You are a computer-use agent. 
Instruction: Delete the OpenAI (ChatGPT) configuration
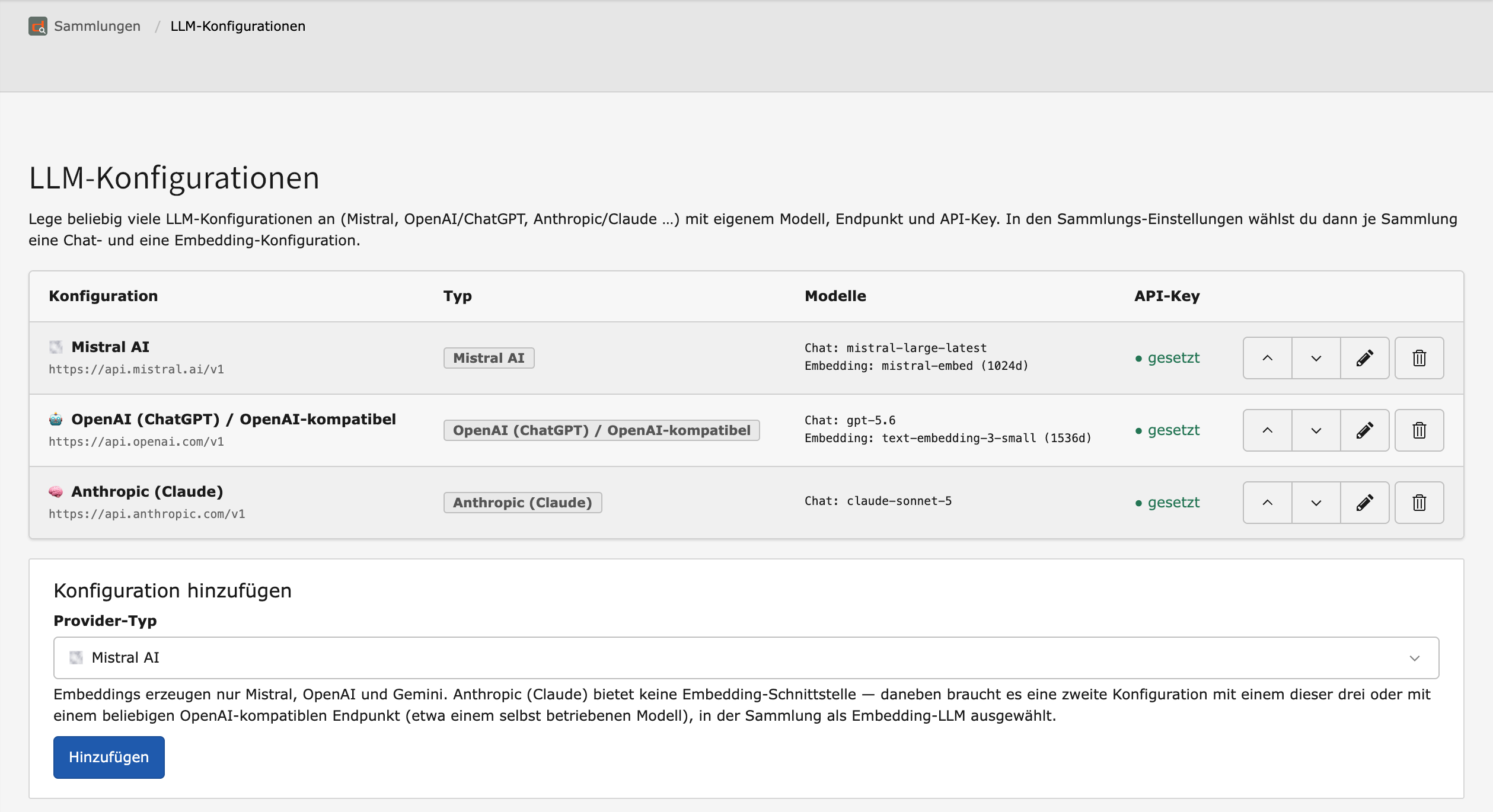coord(1419,430)
